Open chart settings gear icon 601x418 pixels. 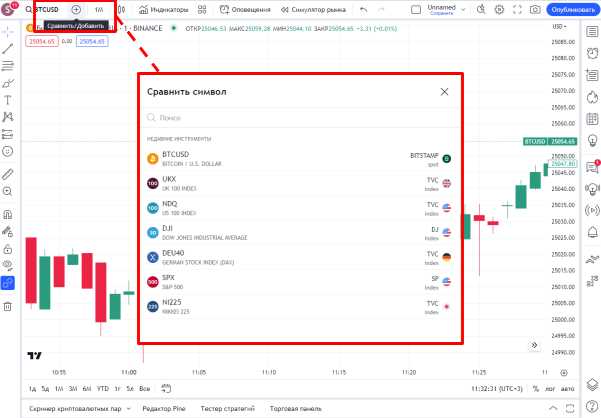tap(499, 10)
